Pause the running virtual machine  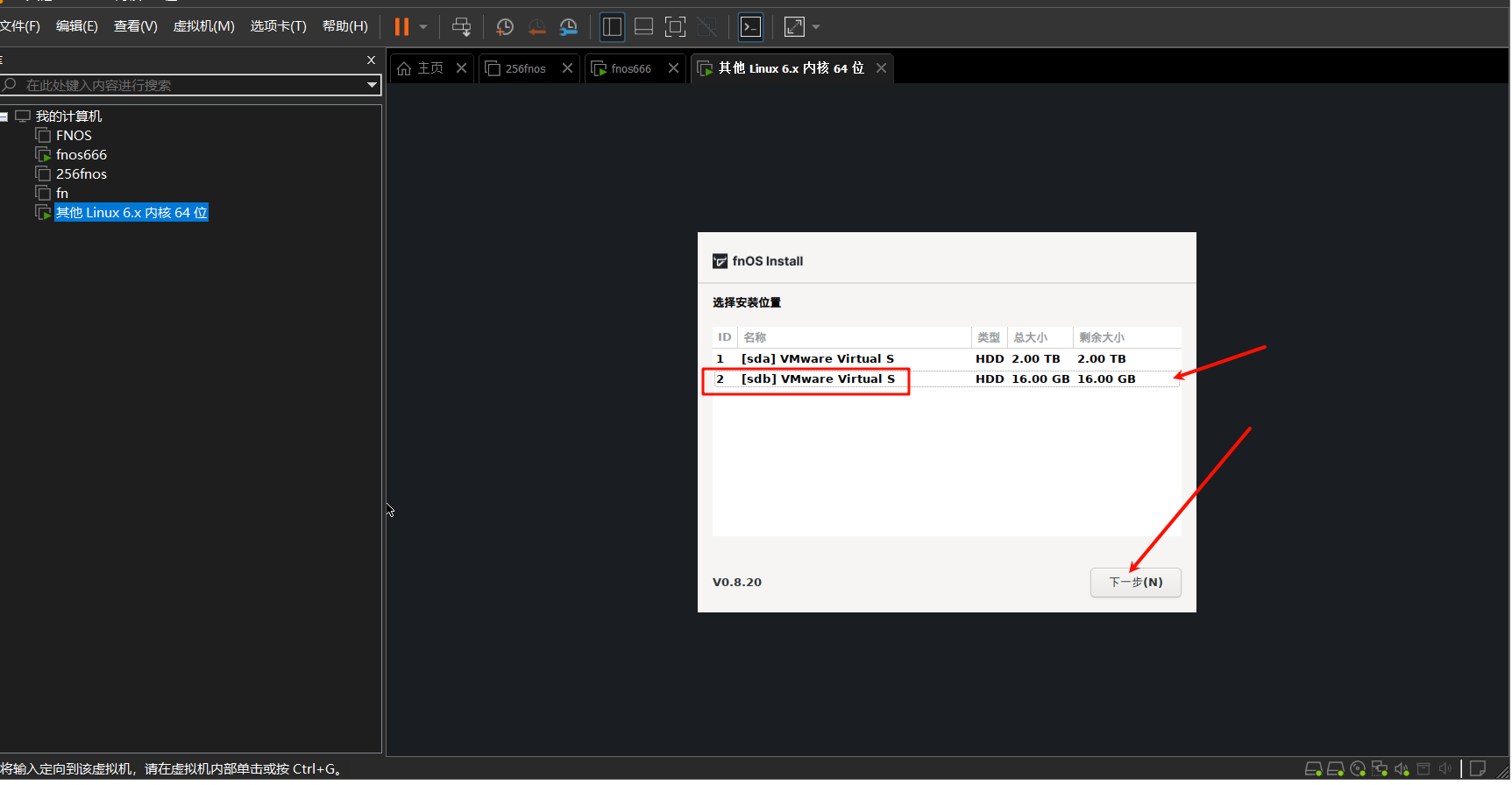(x=401, y=27)
